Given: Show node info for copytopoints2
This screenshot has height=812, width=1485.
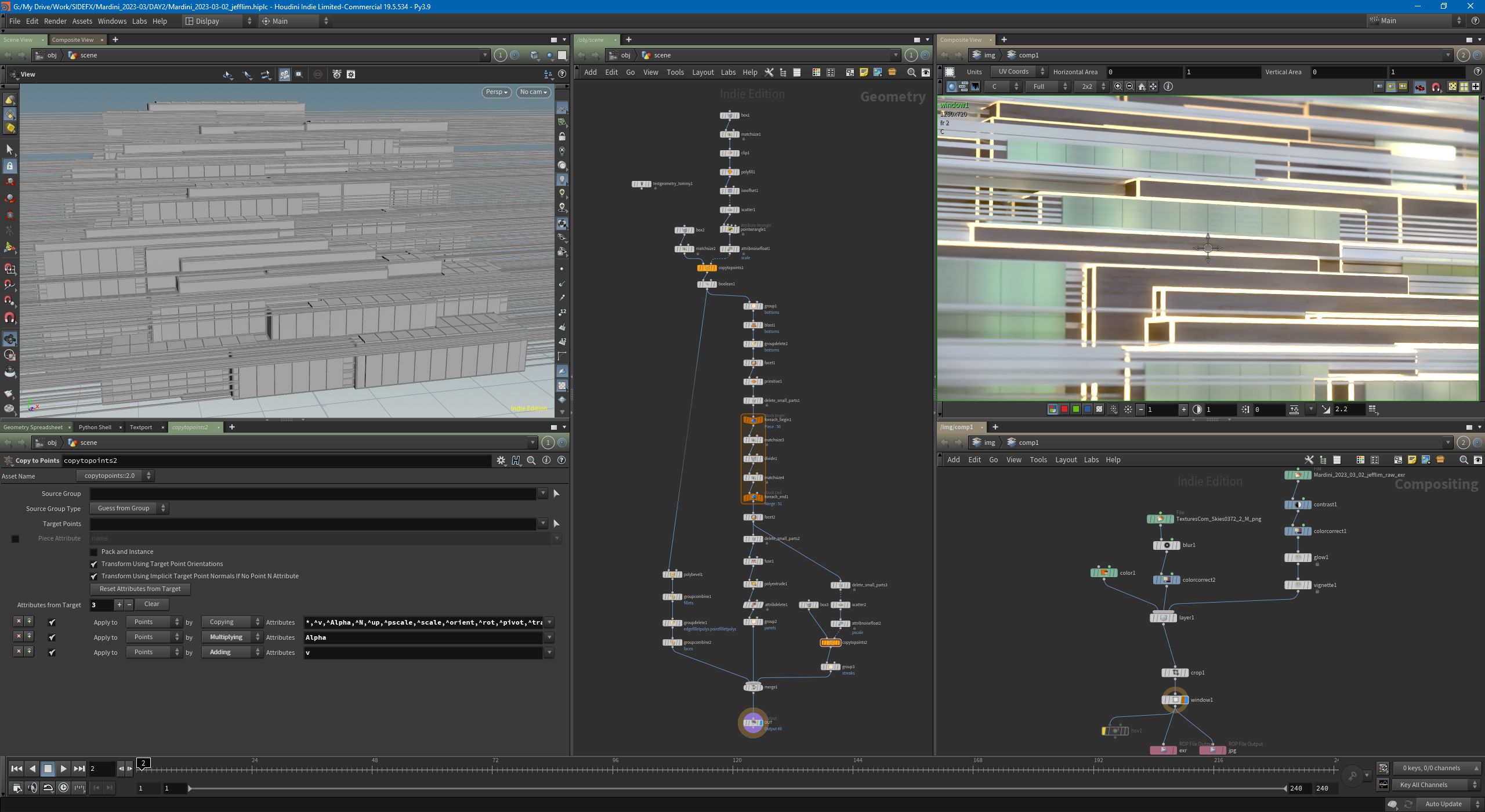Looking at the screenshot, I should point(546,461).
